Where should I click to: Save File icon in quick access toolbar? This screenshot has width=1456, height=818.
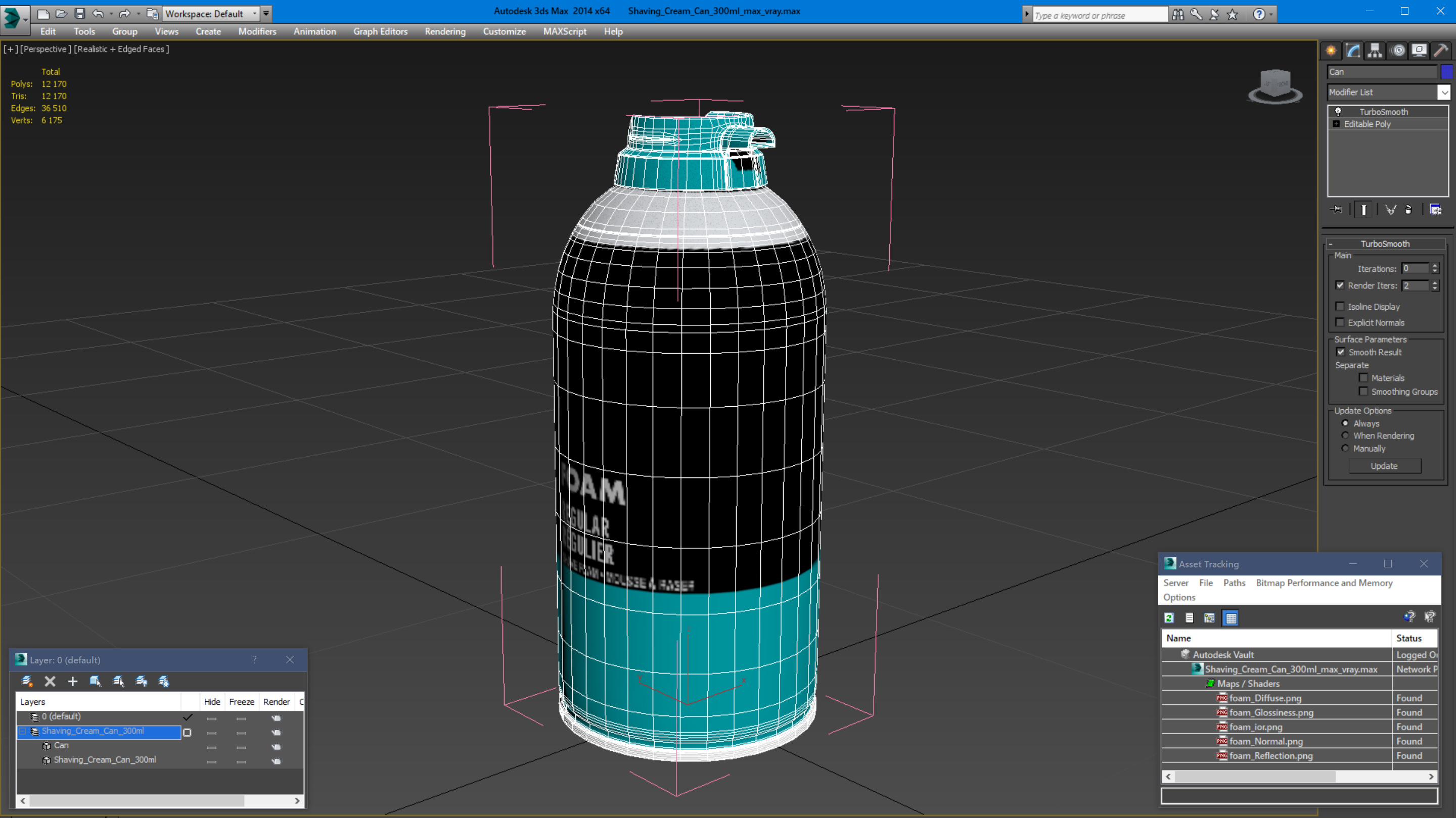(80, 14)
